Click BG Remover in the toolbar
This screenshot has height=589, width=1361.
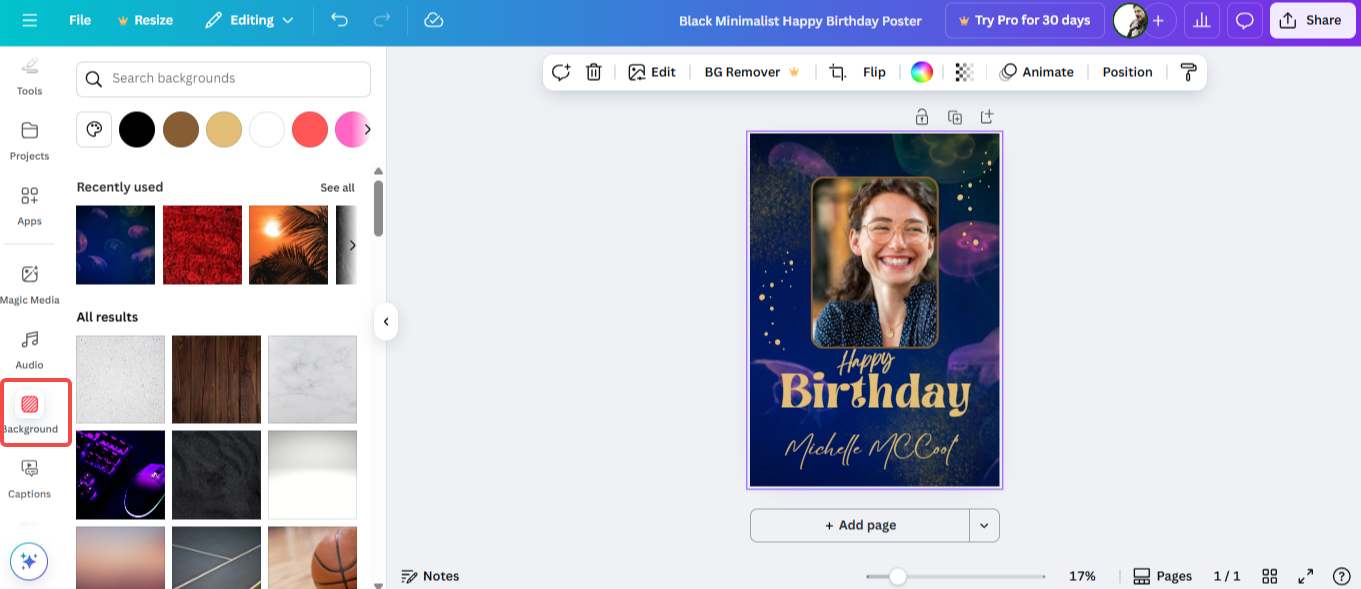[x=752, y=72]
